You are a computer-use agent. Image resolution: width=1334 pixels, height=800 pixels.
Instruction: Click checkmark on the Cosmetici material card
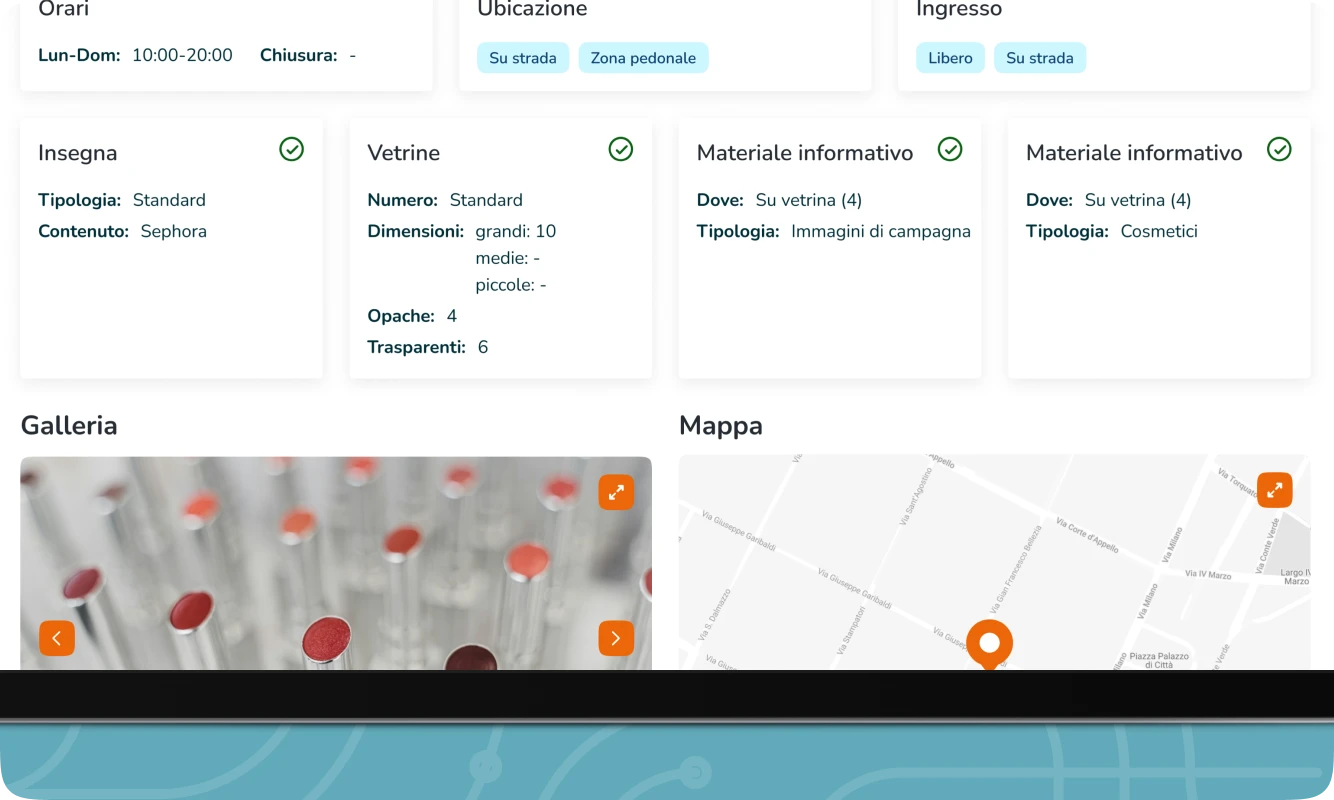(1278, 149)
